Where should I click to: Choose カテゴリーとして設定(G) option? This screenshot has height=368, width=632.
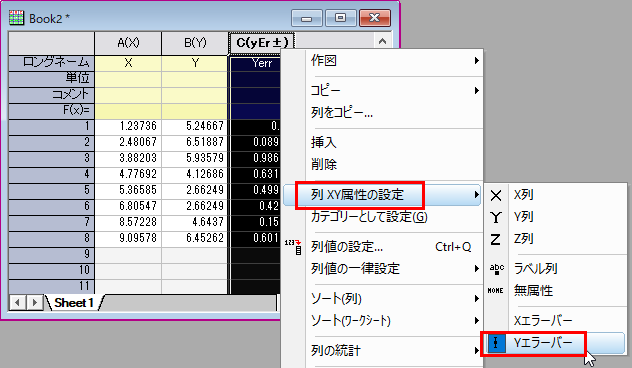coord(369,217)
